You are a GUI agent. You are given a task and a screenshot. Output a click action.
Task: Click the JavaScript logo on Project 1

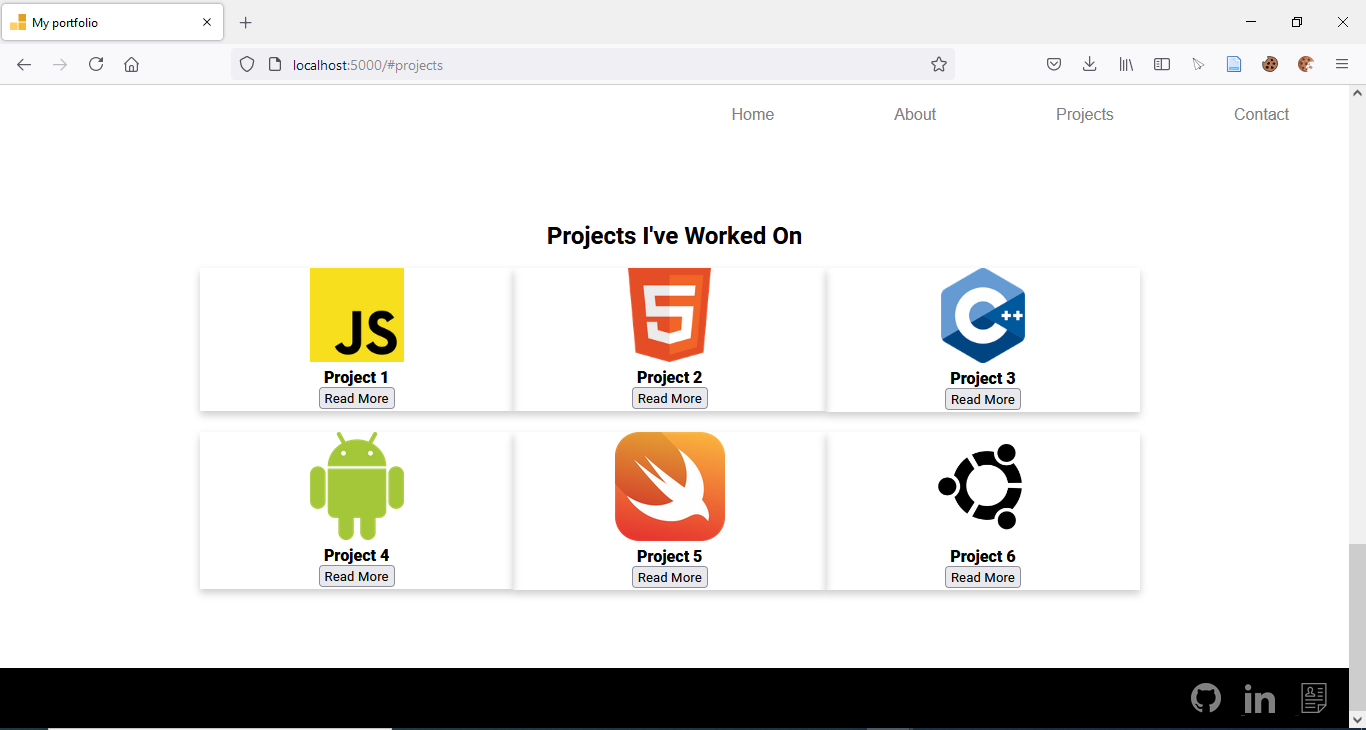coord(357,315)
